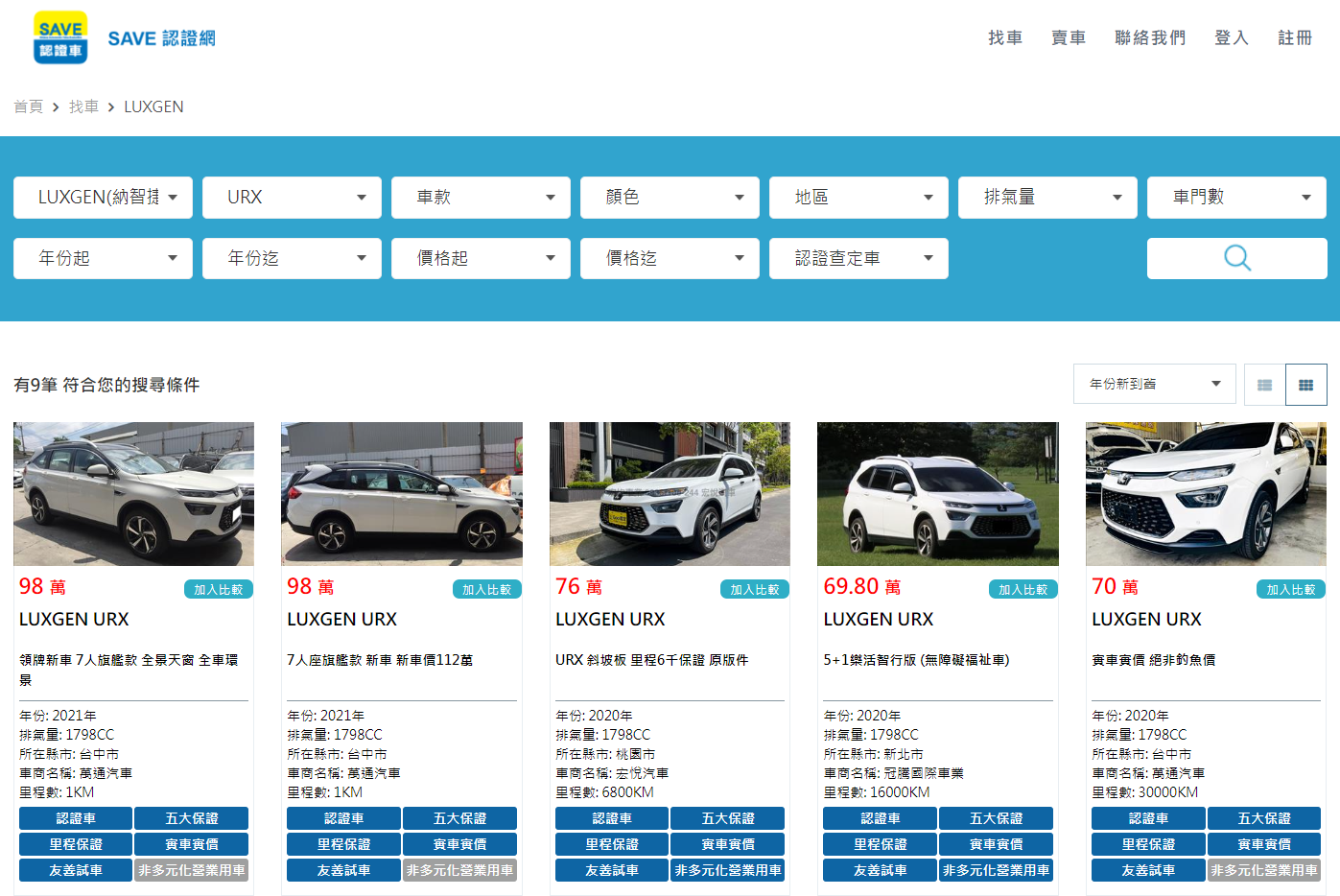Open the 找車 menu item
Viewport: 1340px width, 896px height.
(x=1005, y=38)
